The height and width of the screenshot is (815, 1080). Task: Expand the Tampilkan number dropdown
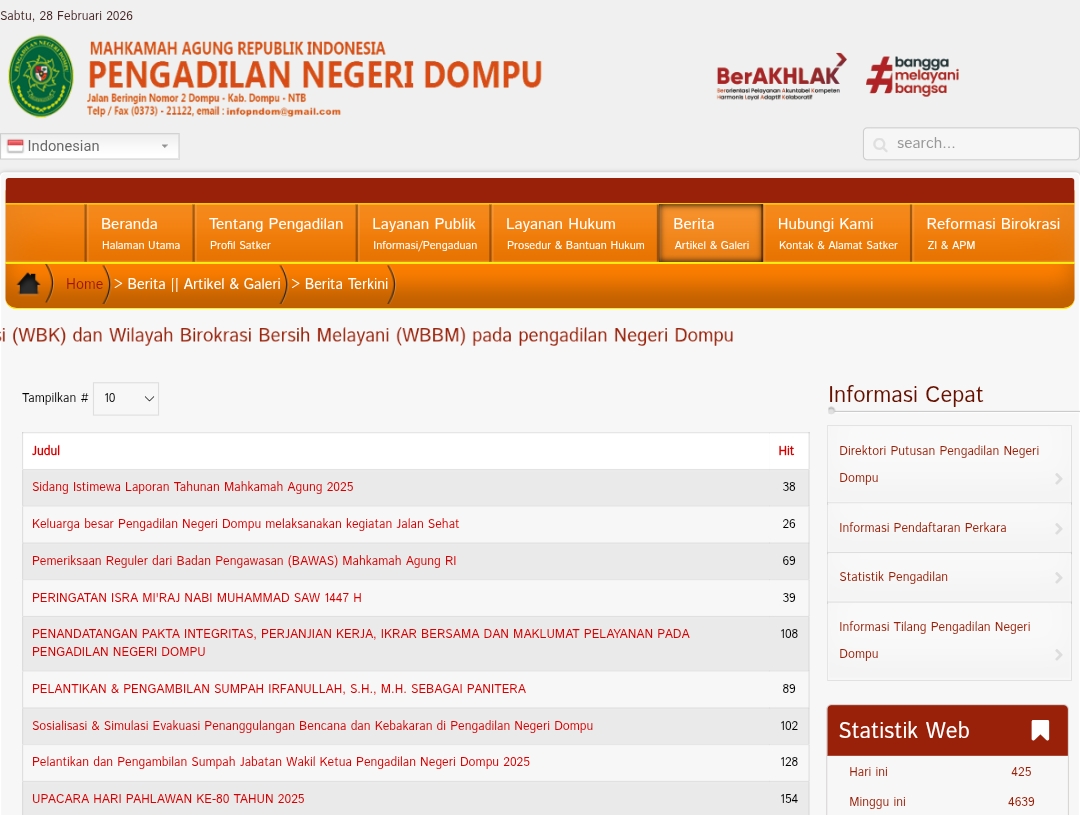(126, 398)
